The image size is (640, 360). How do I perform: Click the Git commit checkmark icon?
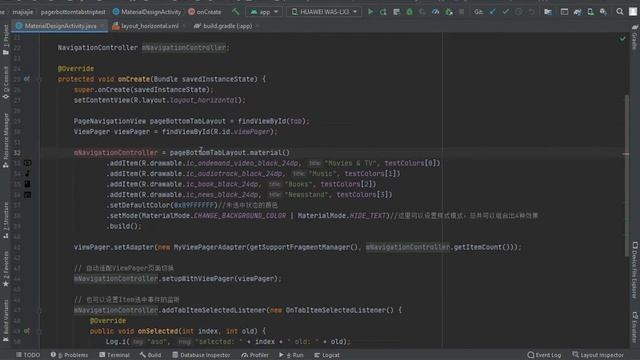(505, 12)
